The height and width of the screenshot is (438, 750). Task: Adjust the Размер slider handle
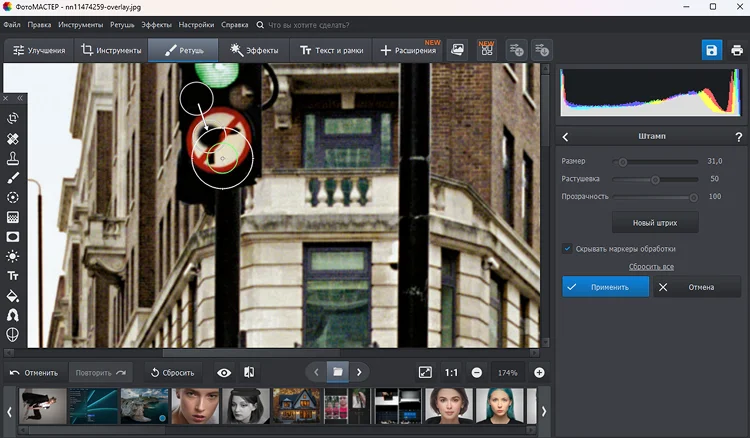click(x=622, y=162)
